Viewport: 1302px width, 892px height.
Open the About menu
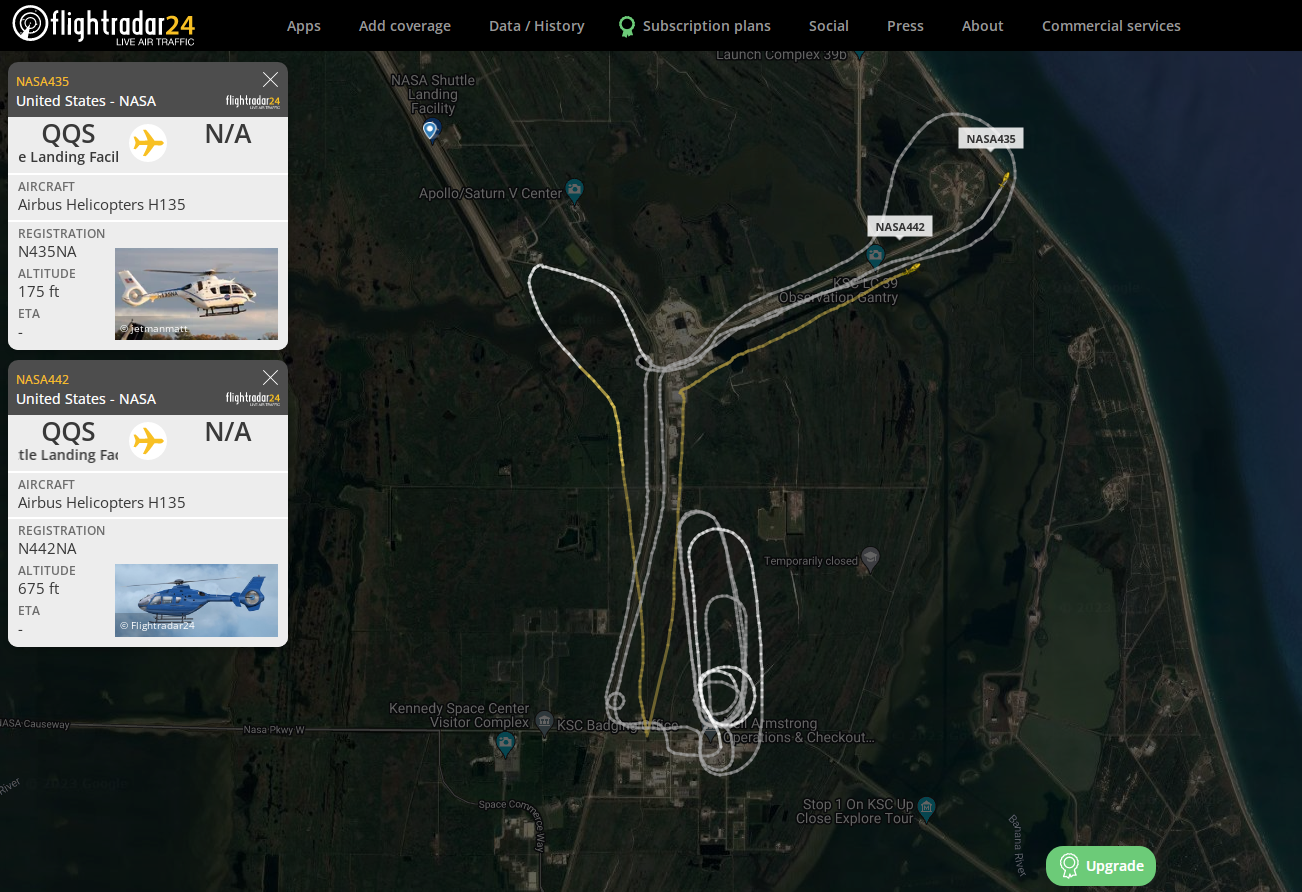point(983,26)
